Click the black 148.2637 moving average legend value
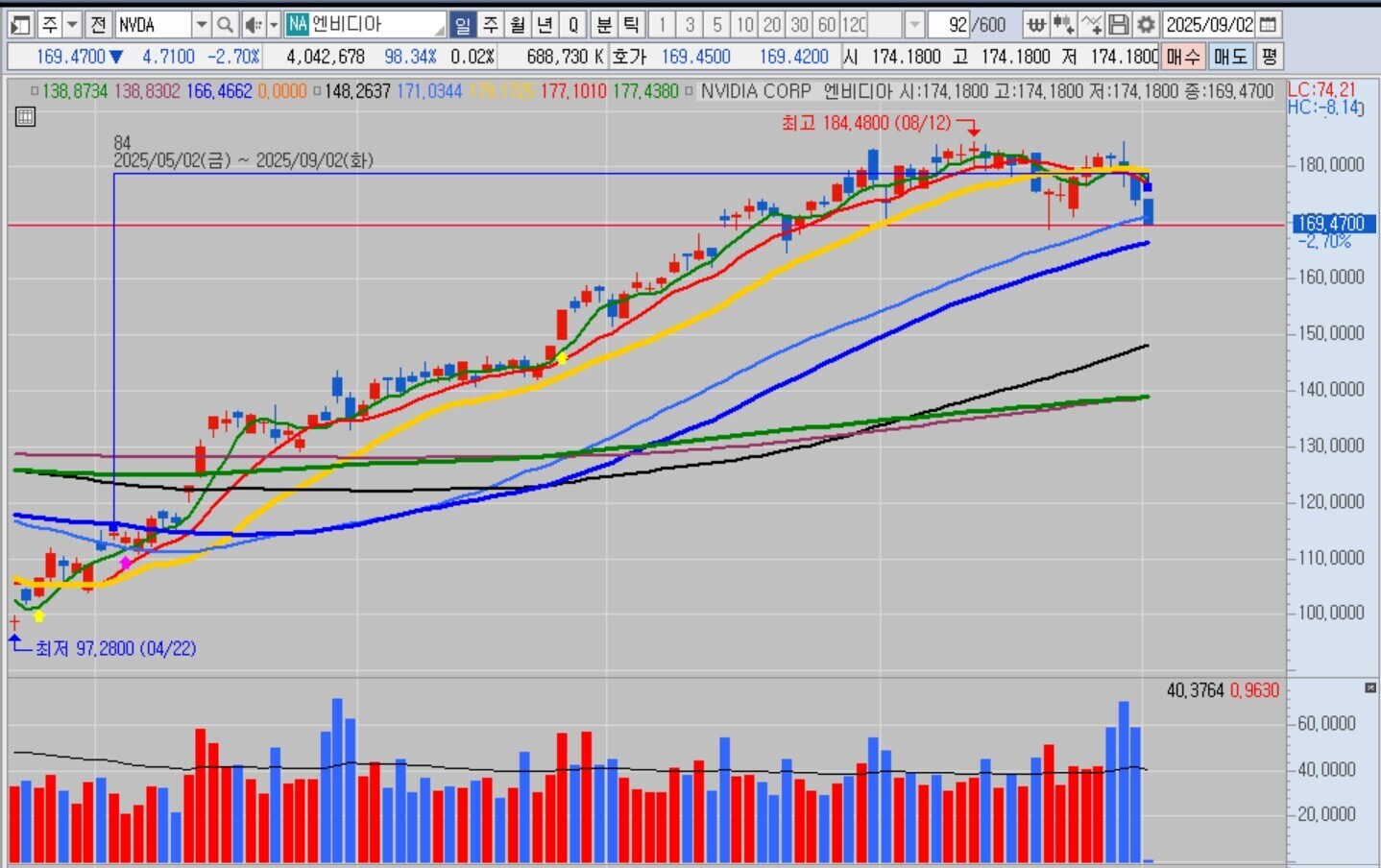Screen dimensions: 1381x868 click(357, 91)
